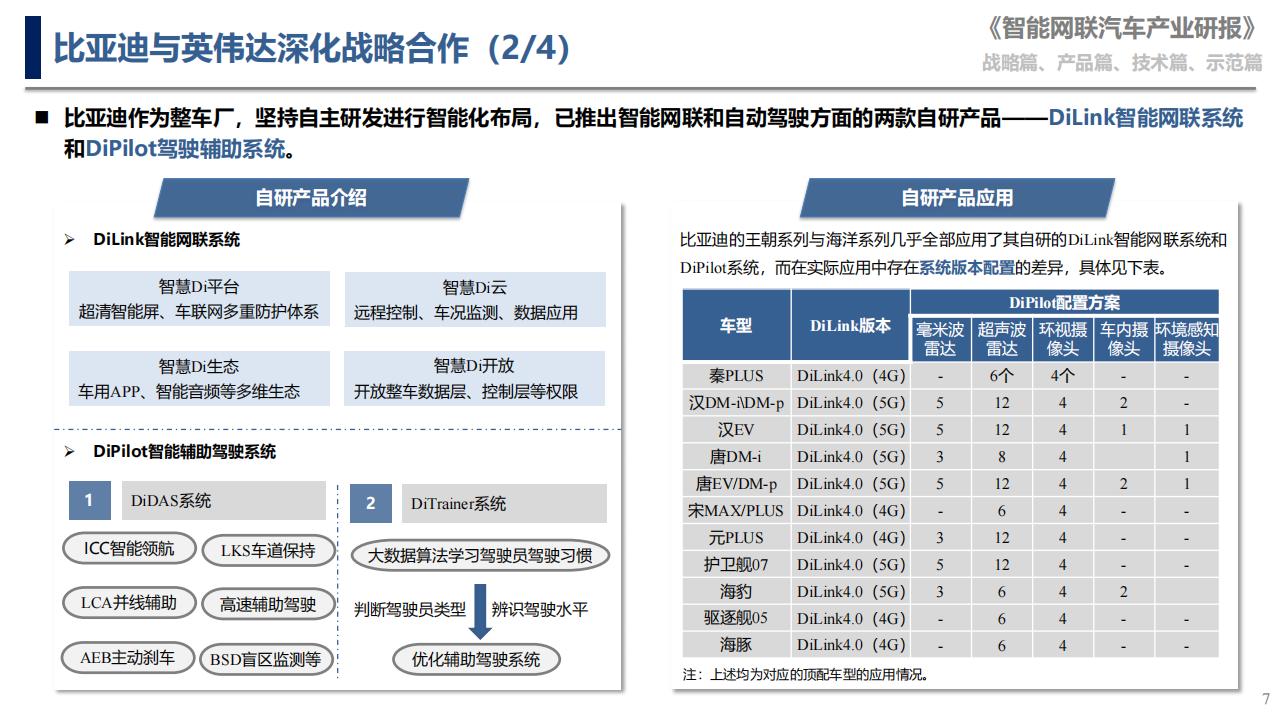Select the 护卫舰07 table cell
This screenshot has width=1280, height=720.
click(736, 565)
